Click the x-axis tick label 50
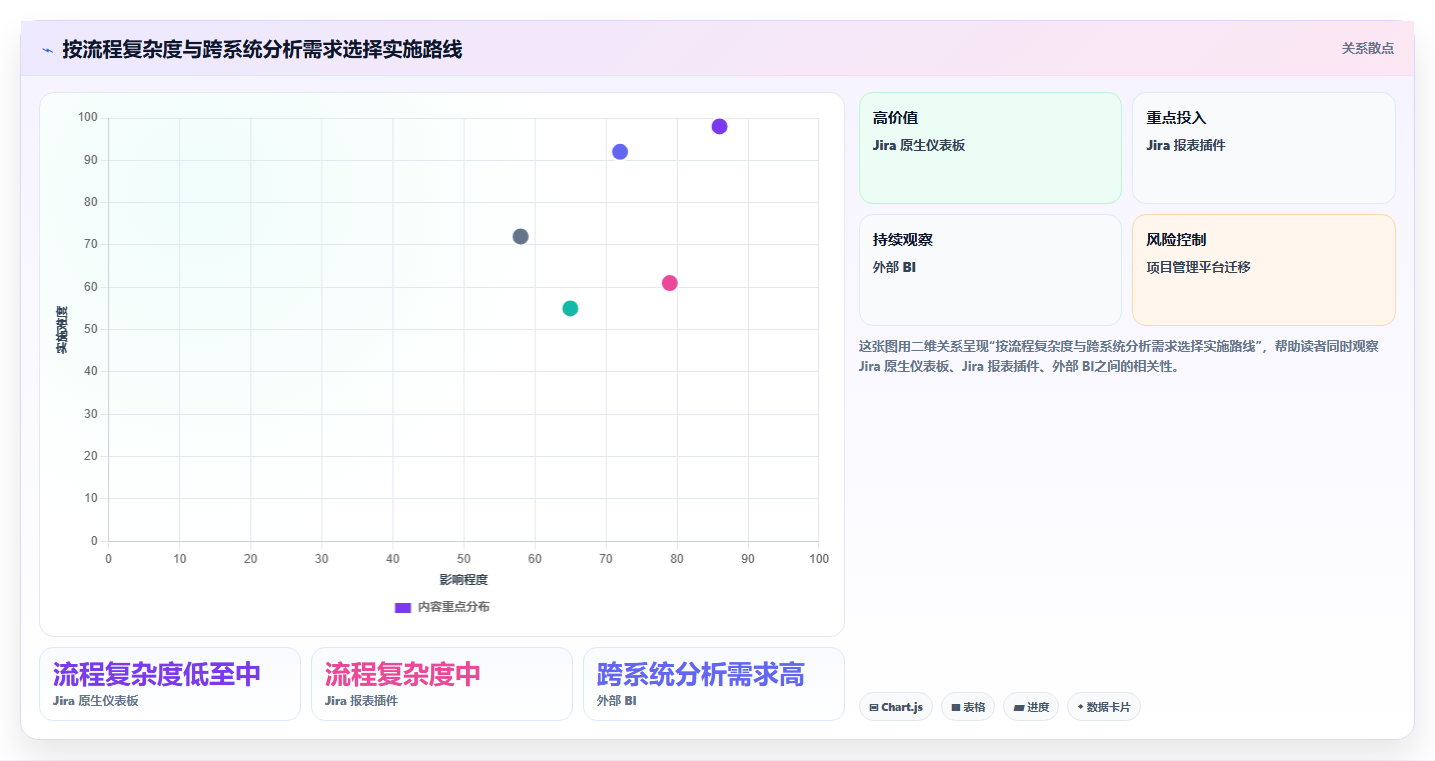The image size is (1435, 761). [x=463, y=558]
